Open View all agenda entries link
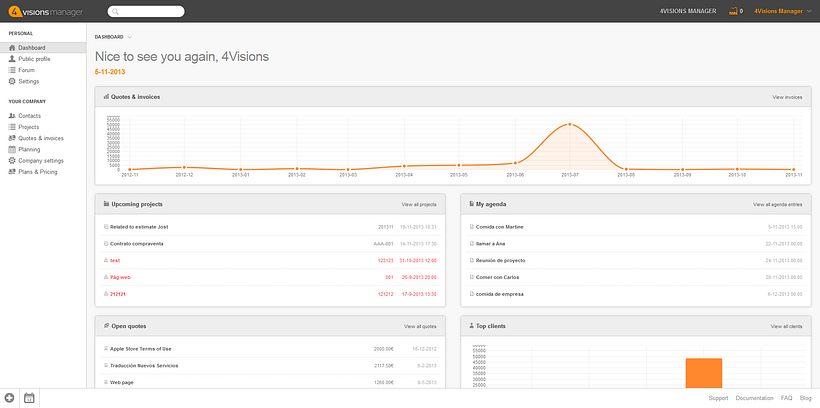This screenshot has width=820, height=408. tap(777, 204)
